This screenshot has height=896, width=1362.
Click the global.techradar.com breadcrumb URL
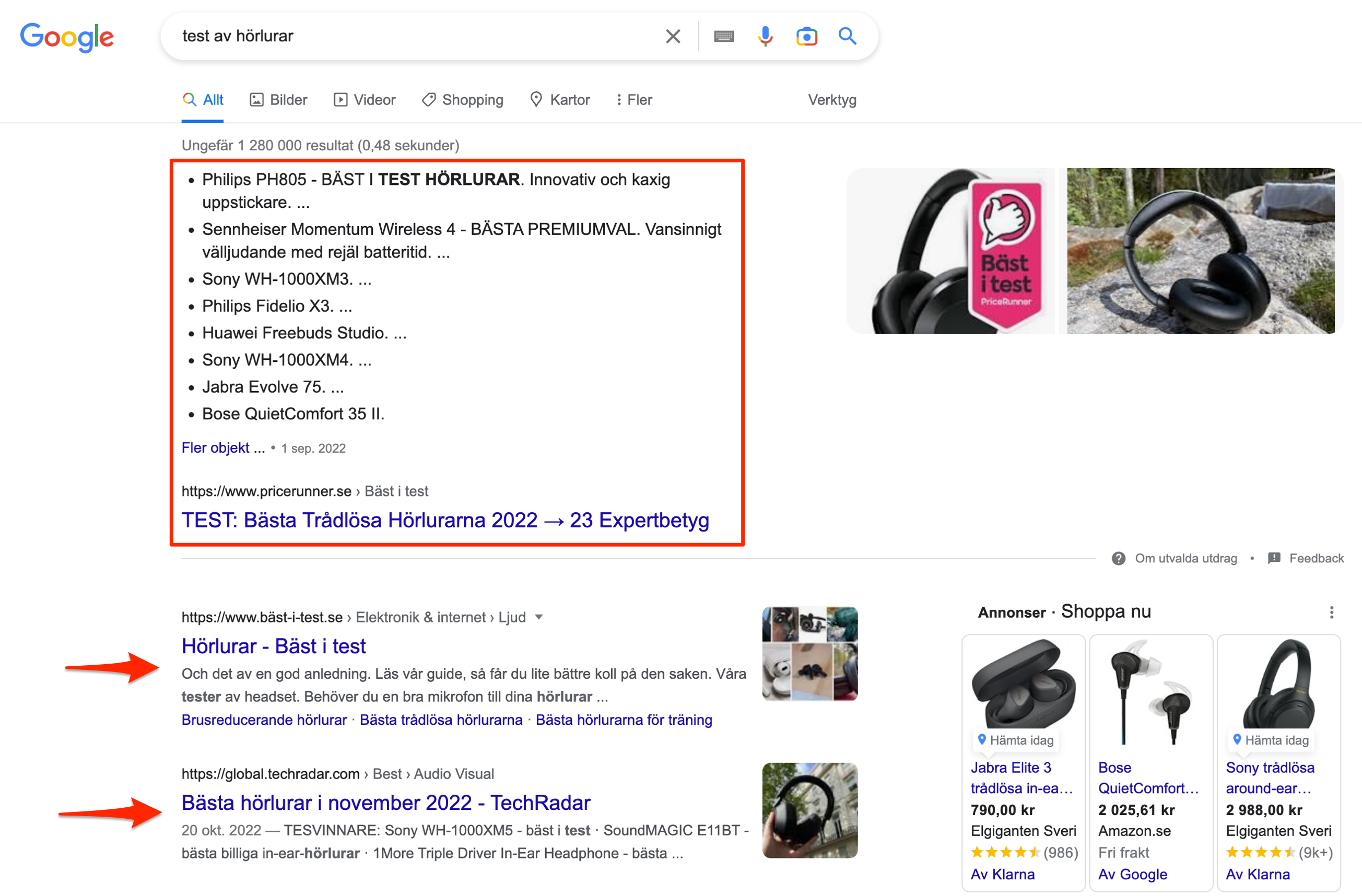click(x=270, y=774)
